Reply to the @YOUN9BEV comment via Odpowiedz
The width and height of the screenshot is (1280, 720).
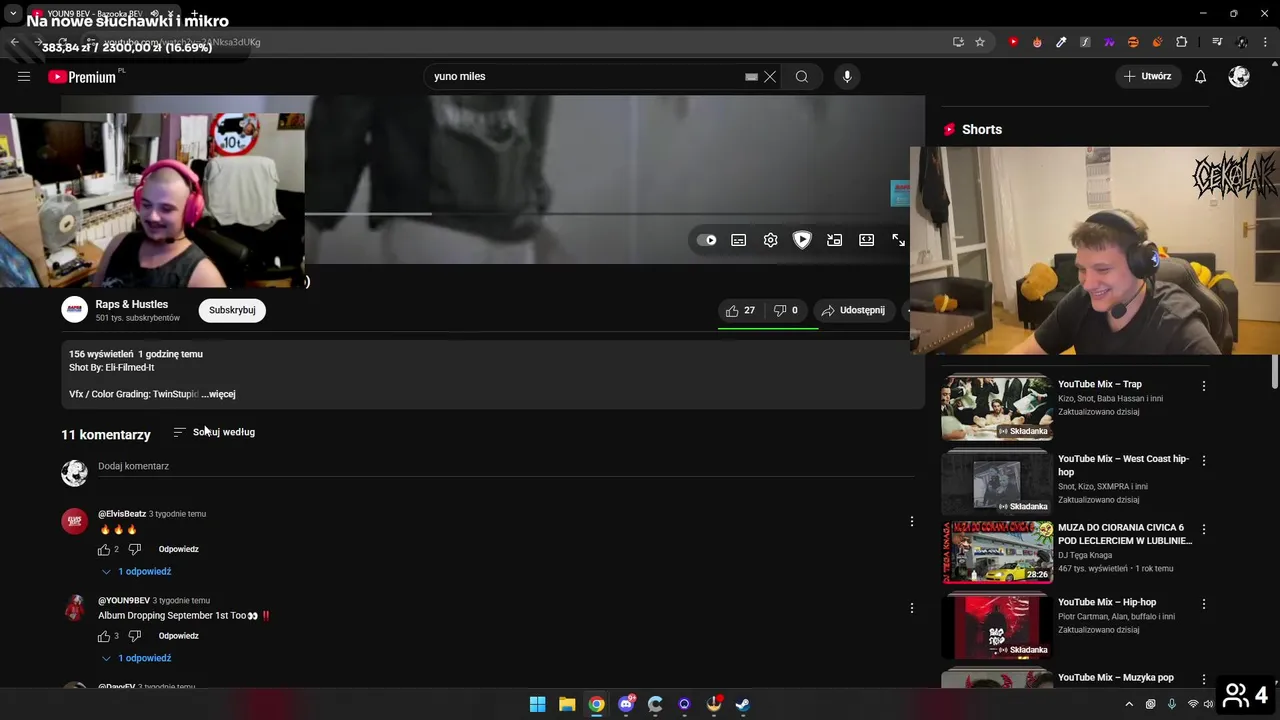click(x=178, y=636)
